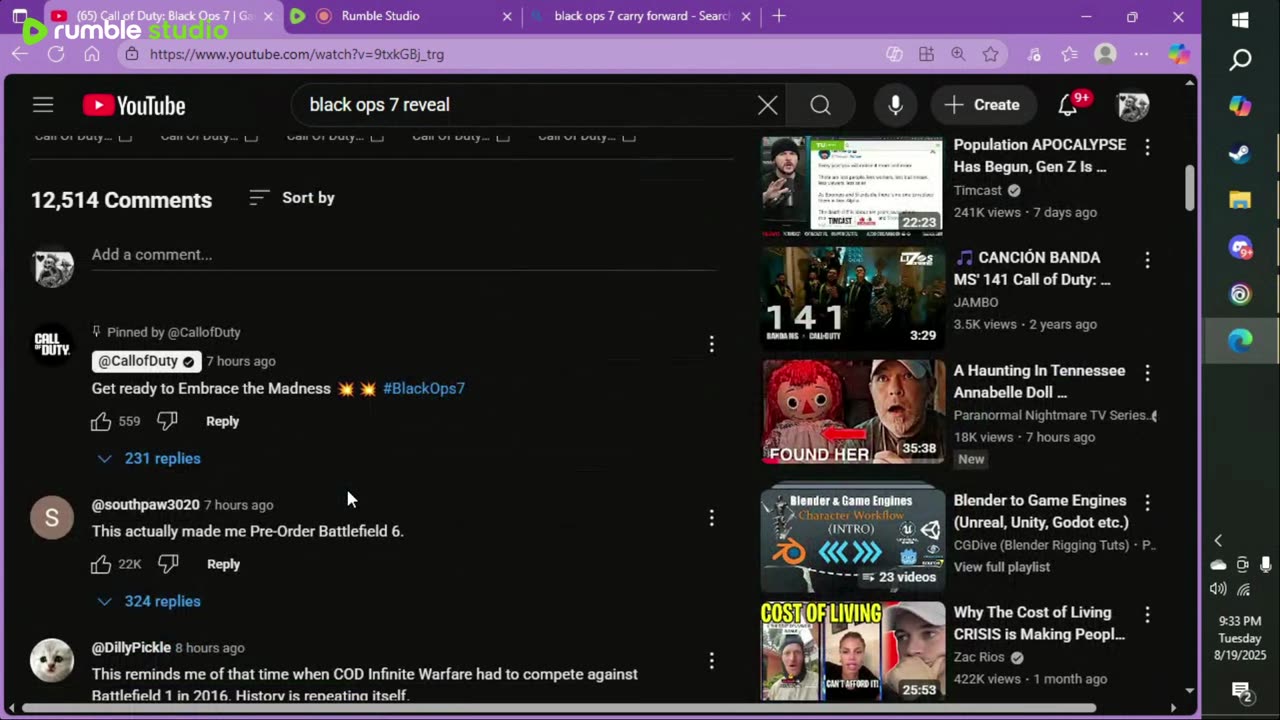Open YouTube notifications bell
Screen dimensions: 1280x720
tap(1068, 105)
